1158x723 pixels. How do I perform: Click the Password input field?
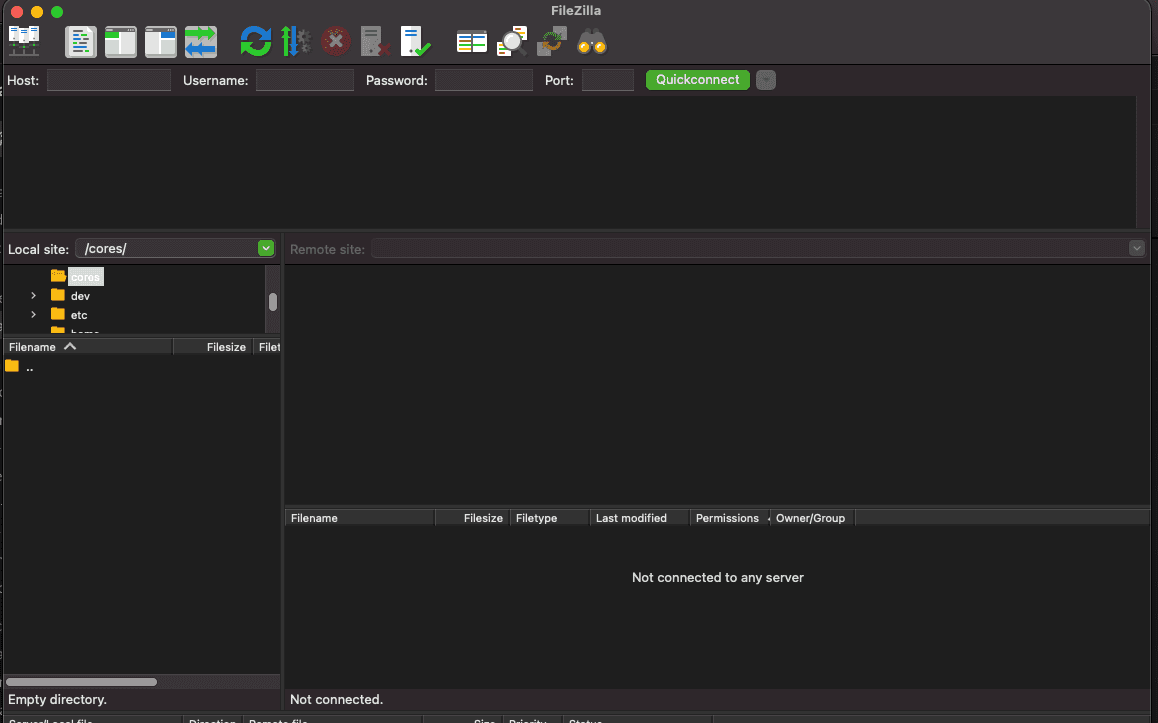point(484,80)
